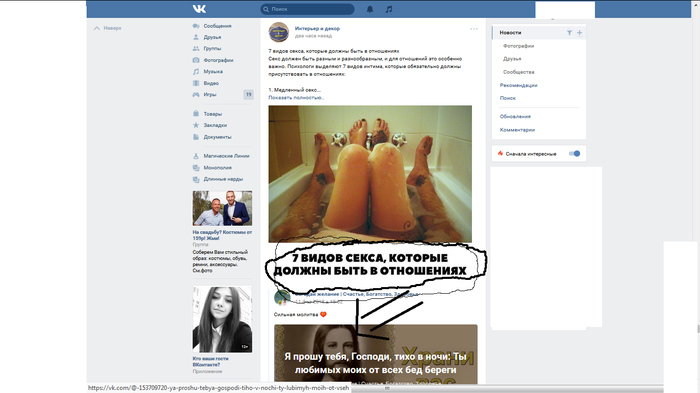
Task: Select Сообщества in right news menu
Action: pos(518,72)
